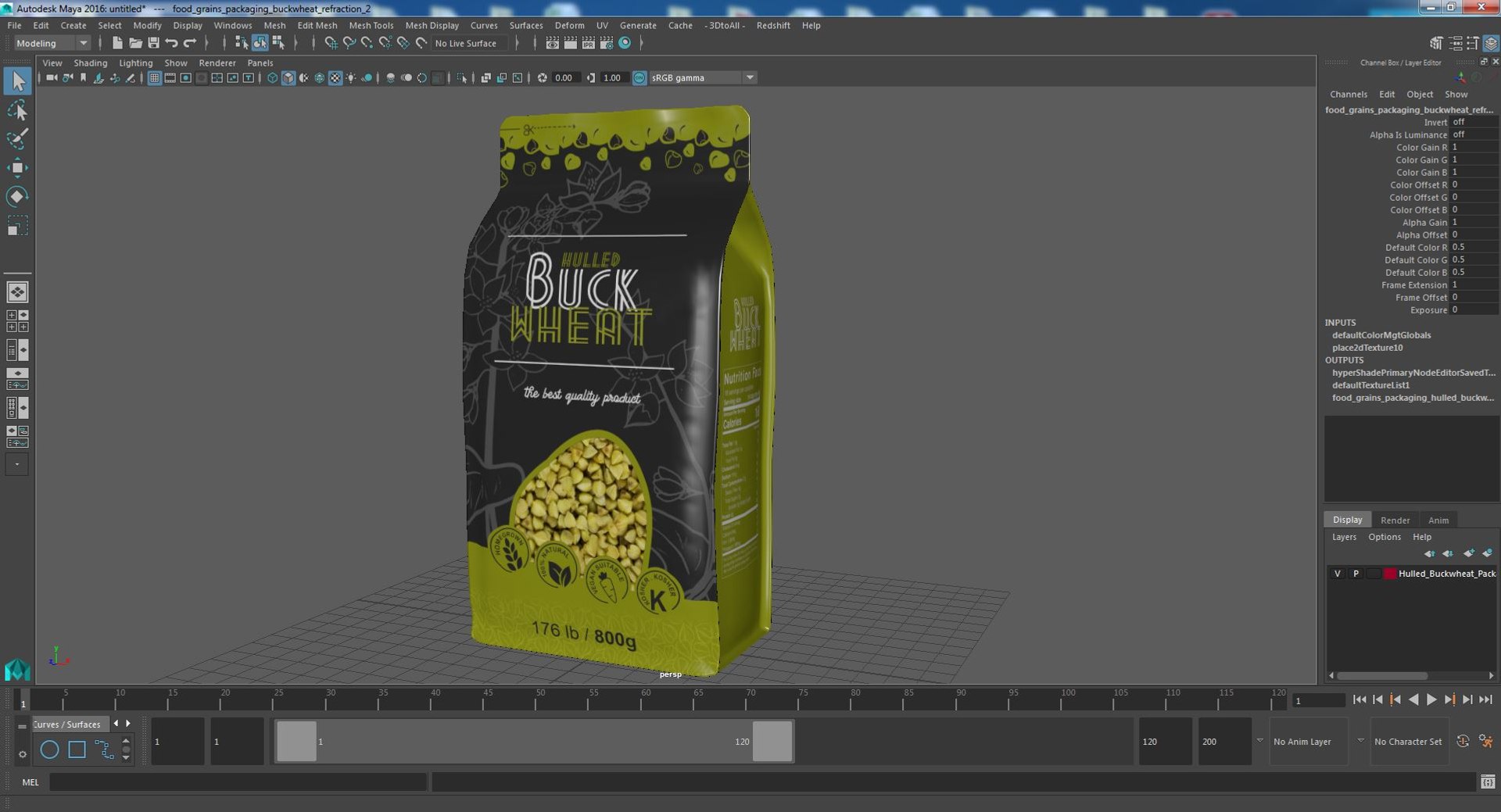Viewport: 1501px width, 812px height.
Task: Play animation forwards button
Action: (x=1431, y=699)
